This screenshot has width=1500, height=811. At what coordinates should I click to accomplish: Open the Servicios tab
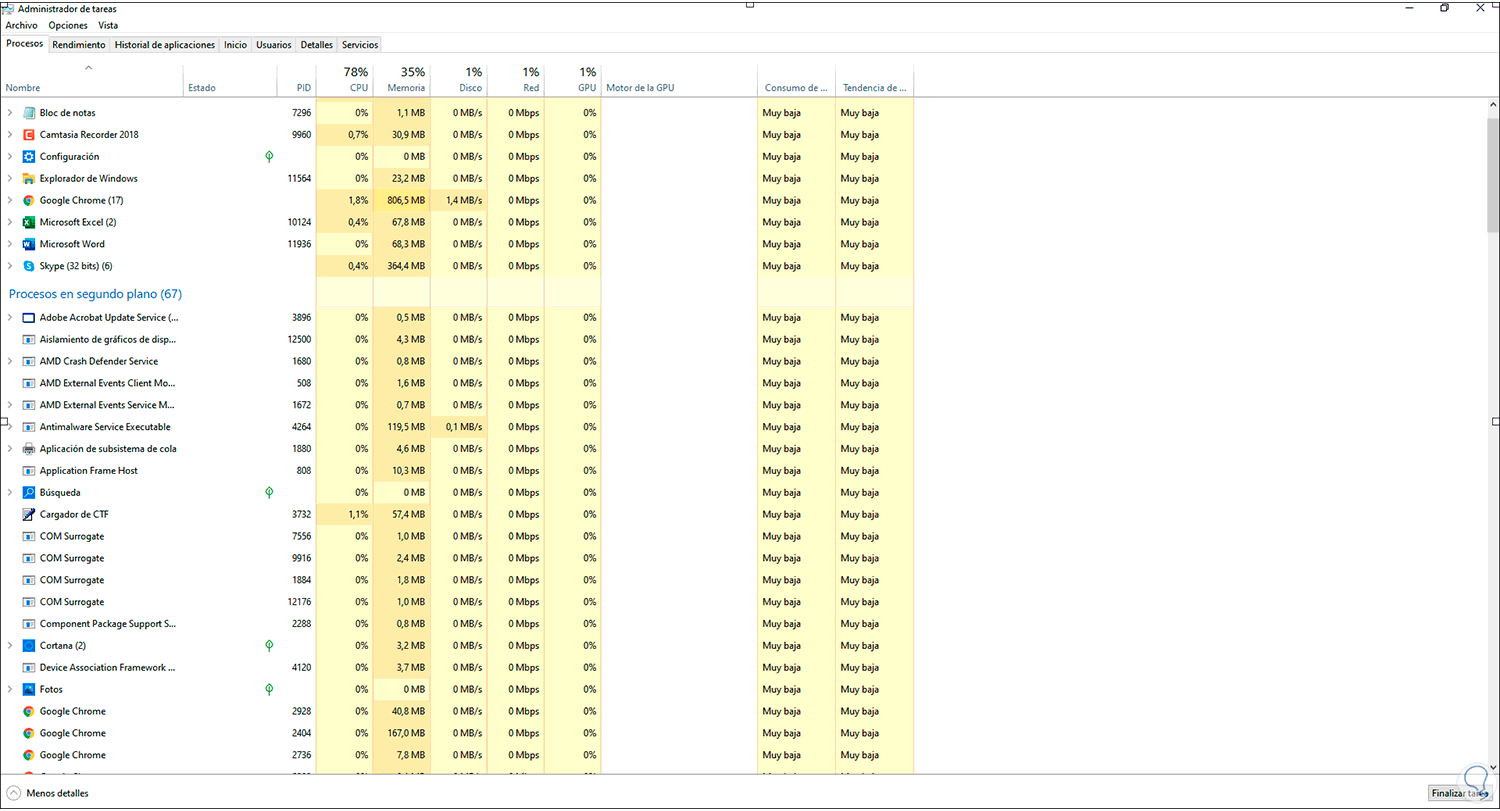pos(360,45)
